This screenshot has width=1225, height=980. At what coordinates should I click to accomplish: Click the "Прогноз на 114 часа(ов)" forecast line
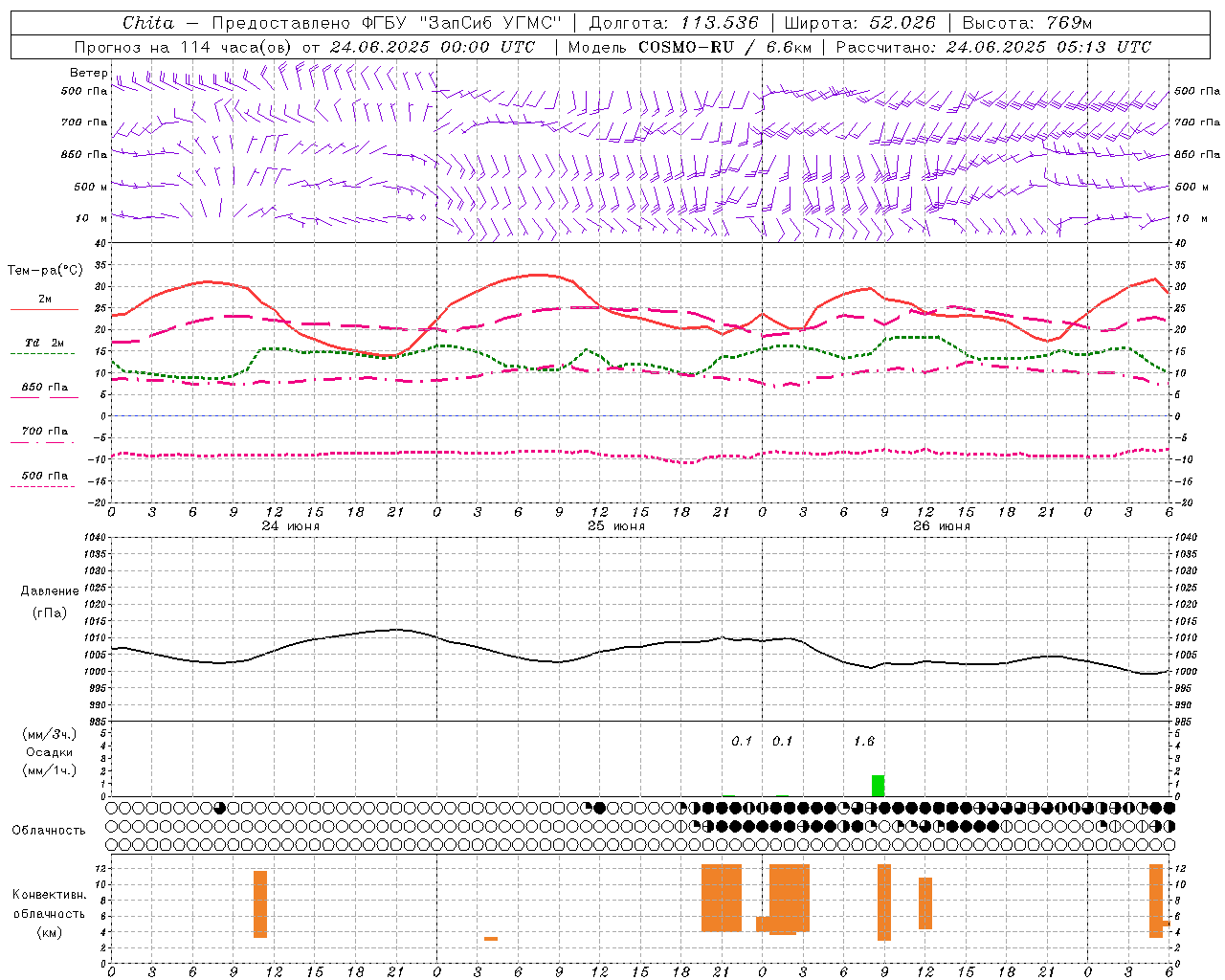[304, 47]
